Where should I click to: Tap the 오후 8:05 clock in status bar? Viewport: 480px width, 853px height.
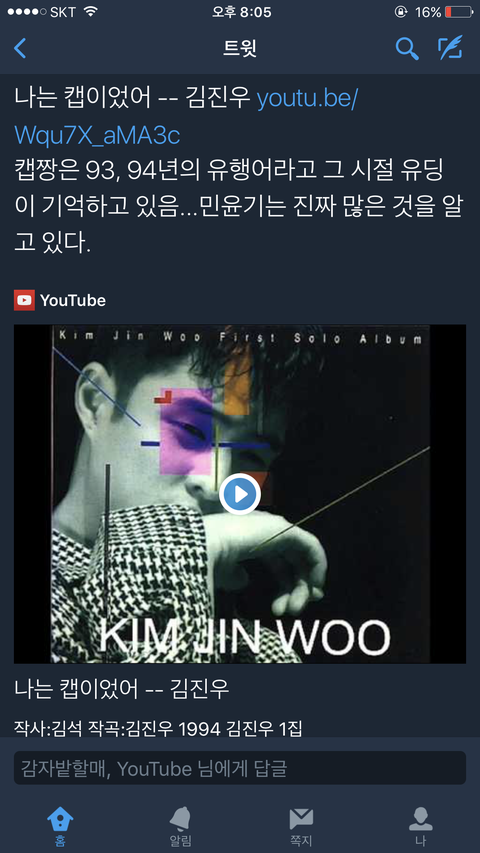242,12
